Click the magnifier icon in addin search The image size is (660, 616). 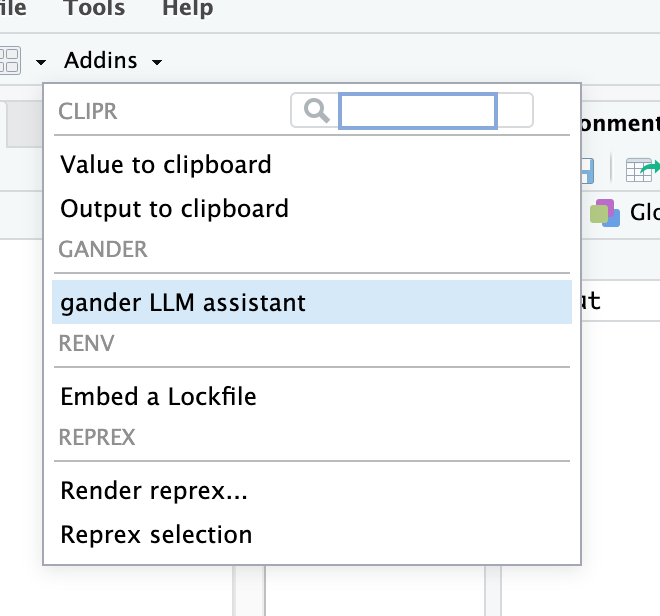[x=317, y=111]
